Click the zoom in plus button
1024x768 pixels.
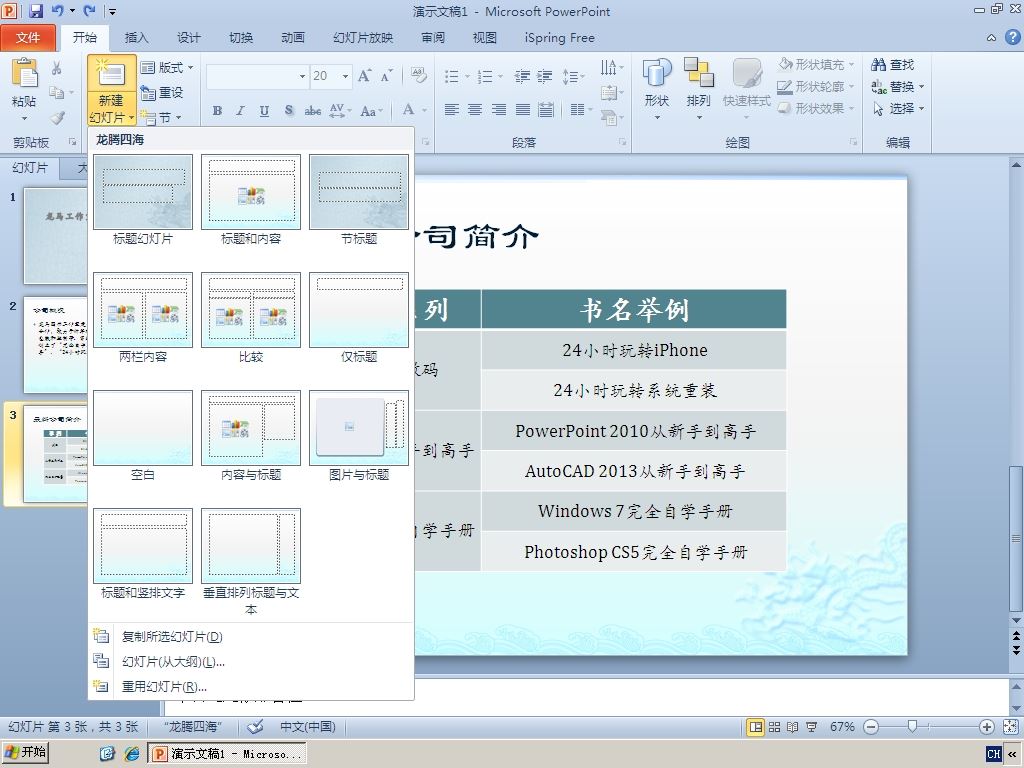987,727
